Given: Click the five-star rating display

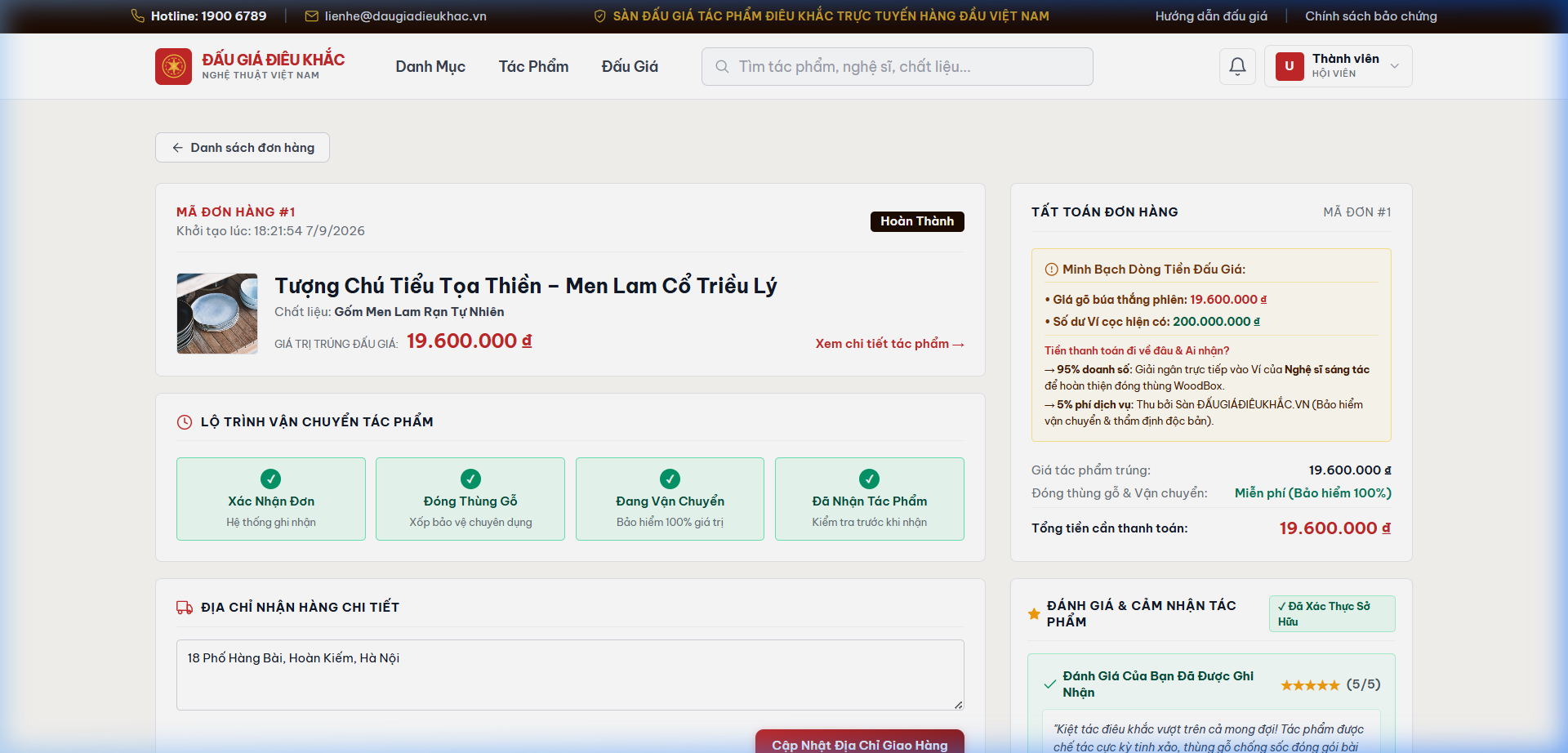Looking at the screenshot, I should (x=1310, y=685).
